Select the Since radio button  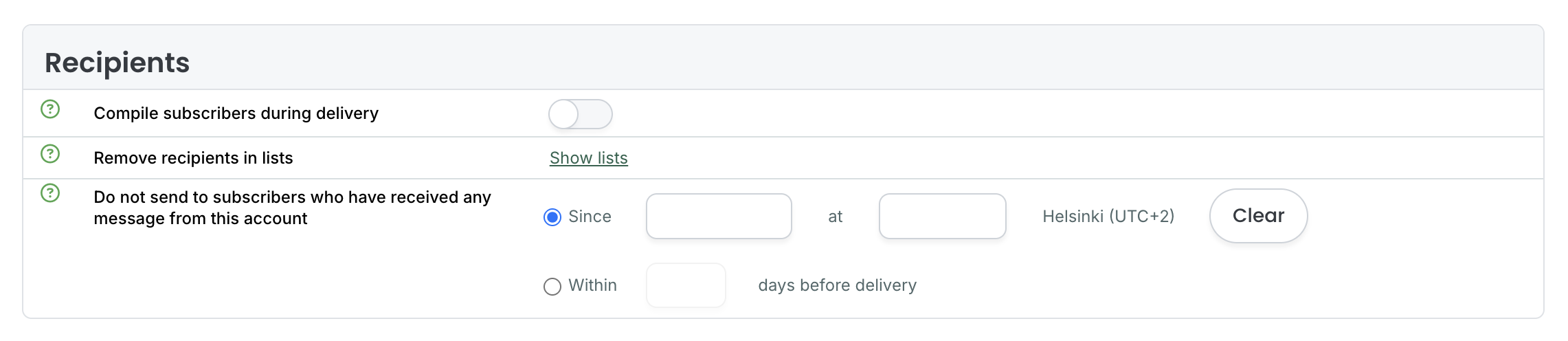(x=552, y=217)
